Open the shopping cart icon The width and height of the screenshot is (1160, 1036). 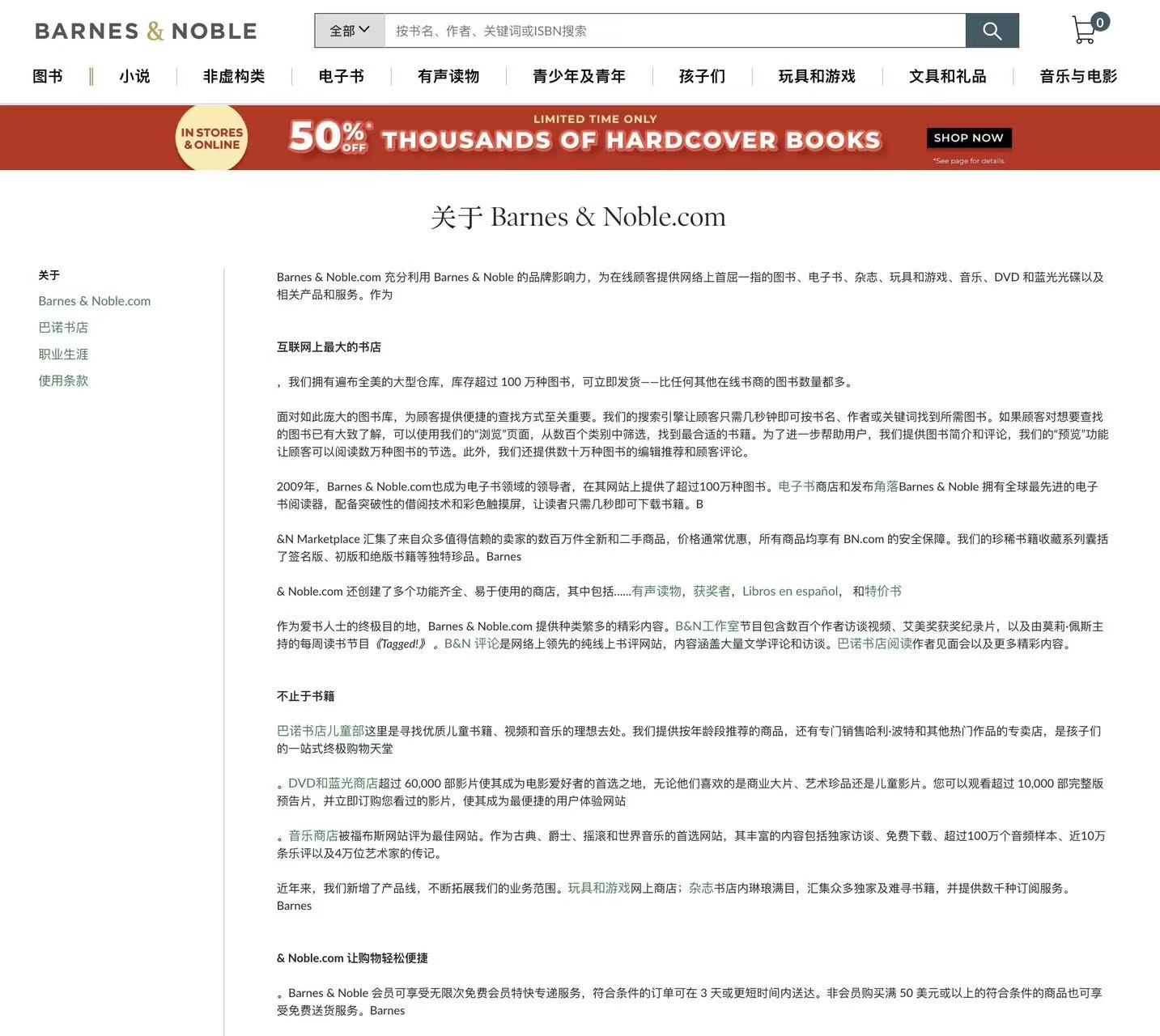pos(1086,30)
